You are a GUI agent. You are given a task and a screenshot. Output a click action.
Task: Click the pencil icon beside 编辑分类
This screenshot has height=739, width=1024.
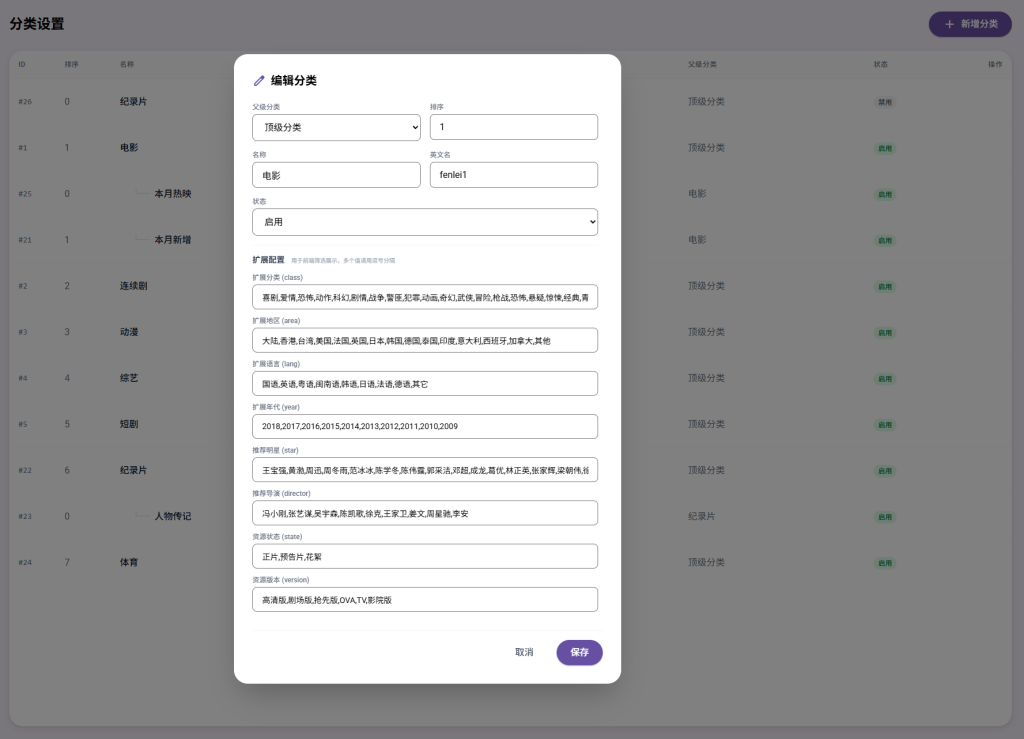click(x=259, y=80)
